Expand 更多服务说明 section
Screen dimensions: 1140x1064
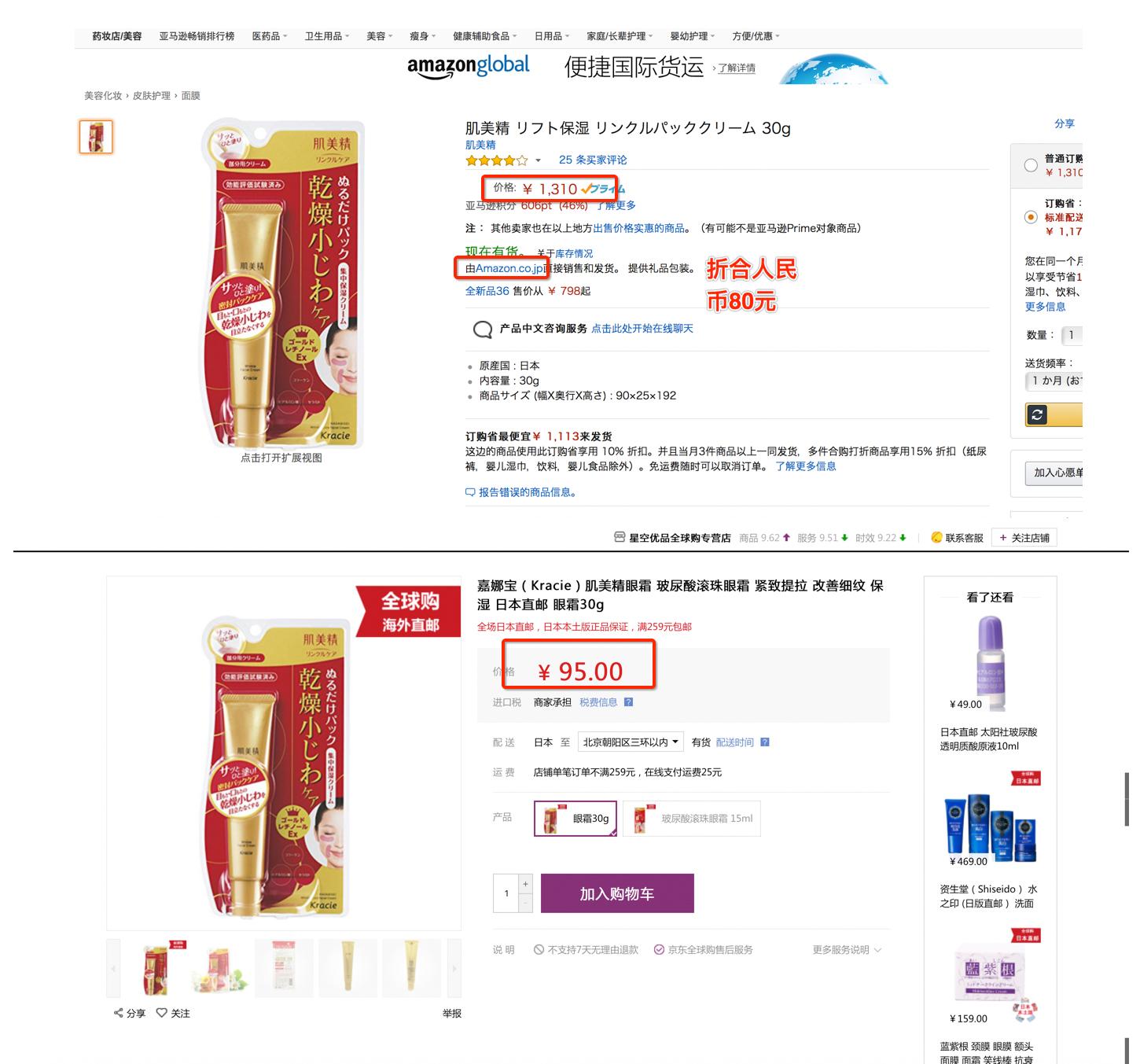click(x=847, y=950)
